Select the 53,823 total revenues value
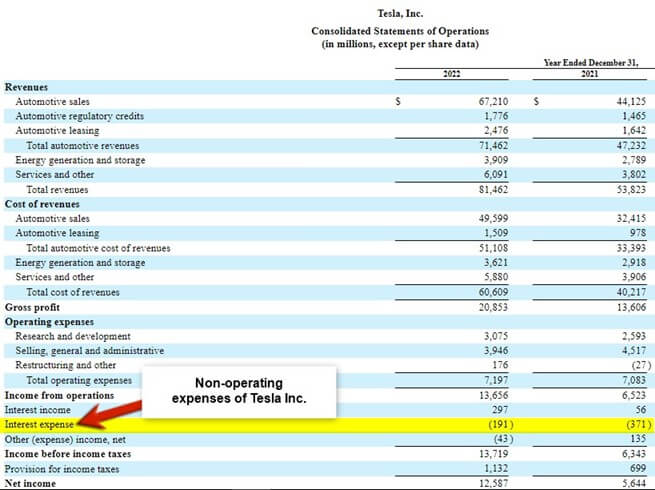The width and height of the screenshot is (655, 490). click(631, 190)
